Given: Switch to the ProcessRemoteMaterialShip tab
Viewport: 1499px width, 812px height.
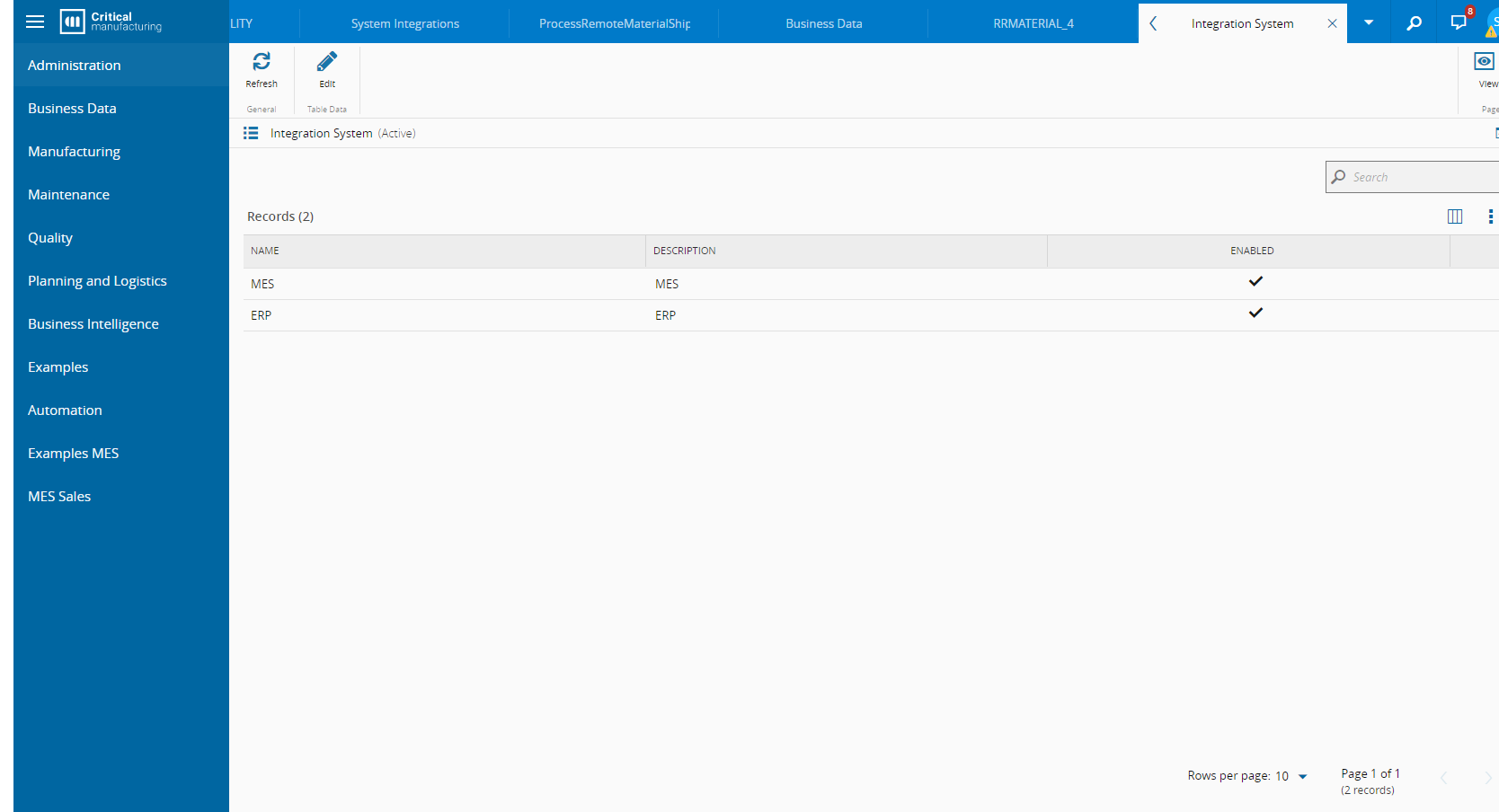Looking at the screenshot, I should (615, 23).
